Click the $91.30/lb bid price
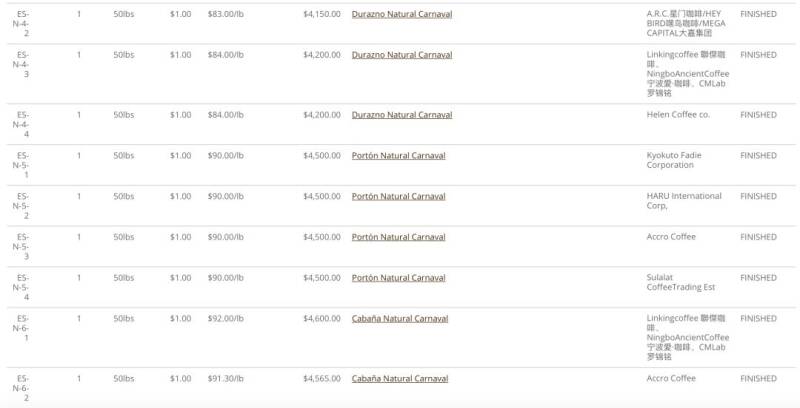 [226, 379]
